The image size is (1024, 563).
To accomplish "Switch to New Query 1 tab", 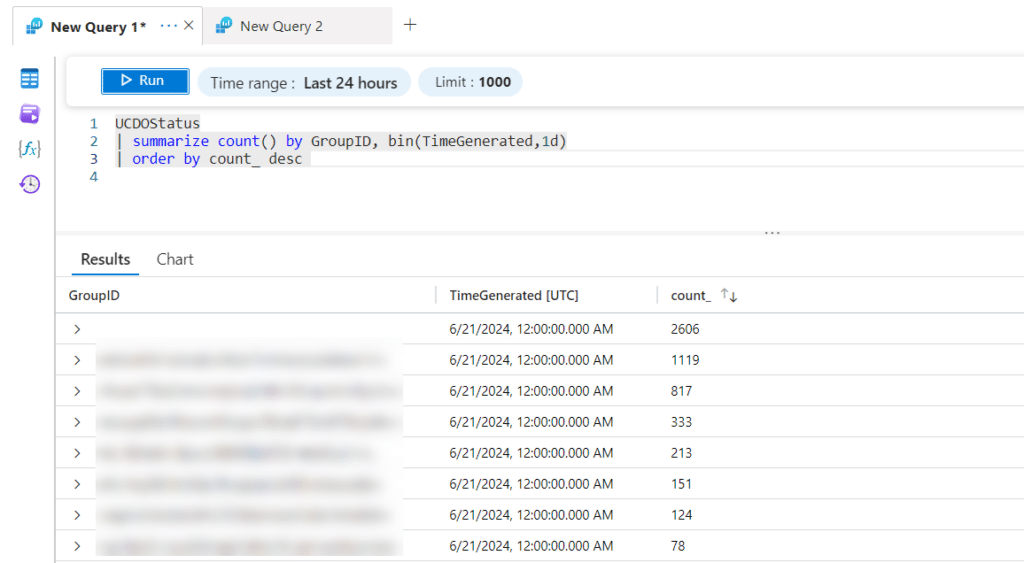I will click(x=98, y=27).
